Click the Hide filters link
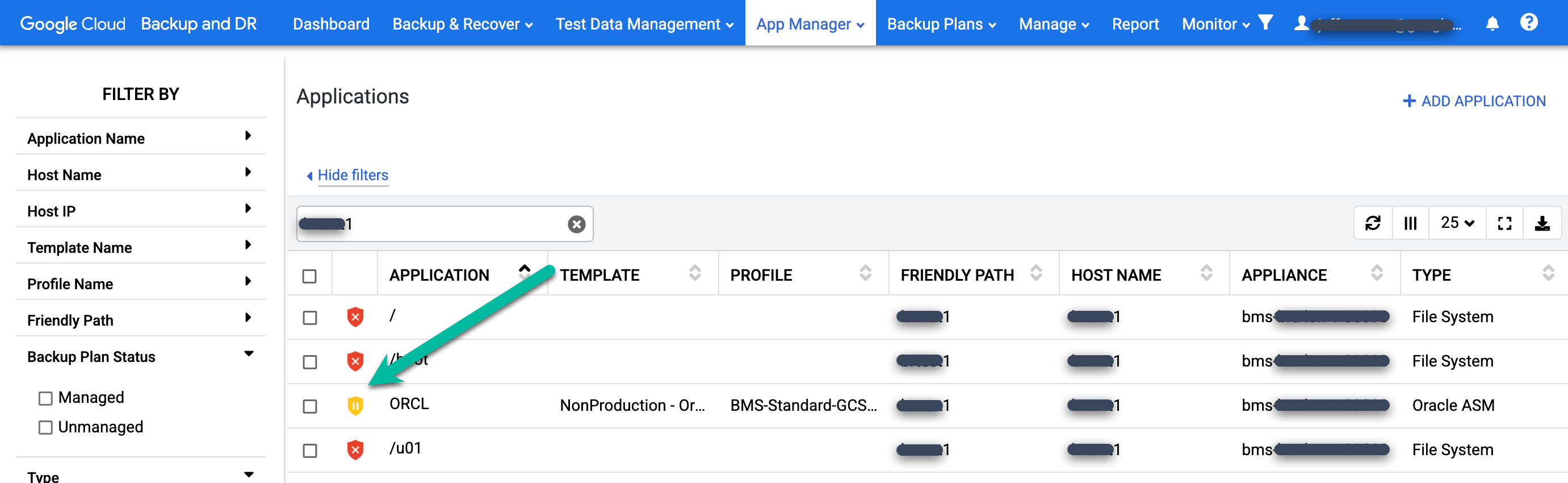This screenshot has width=1568, height=483. tap(353, 176)
